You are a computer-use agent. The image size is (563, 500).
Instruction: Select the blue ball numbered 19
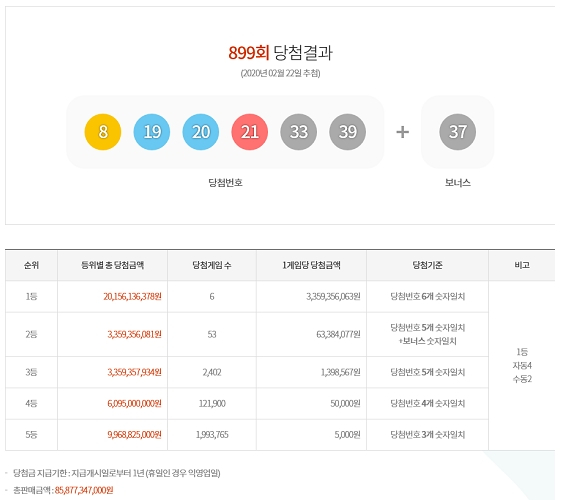pyautogui.click(x=152, y=132)
